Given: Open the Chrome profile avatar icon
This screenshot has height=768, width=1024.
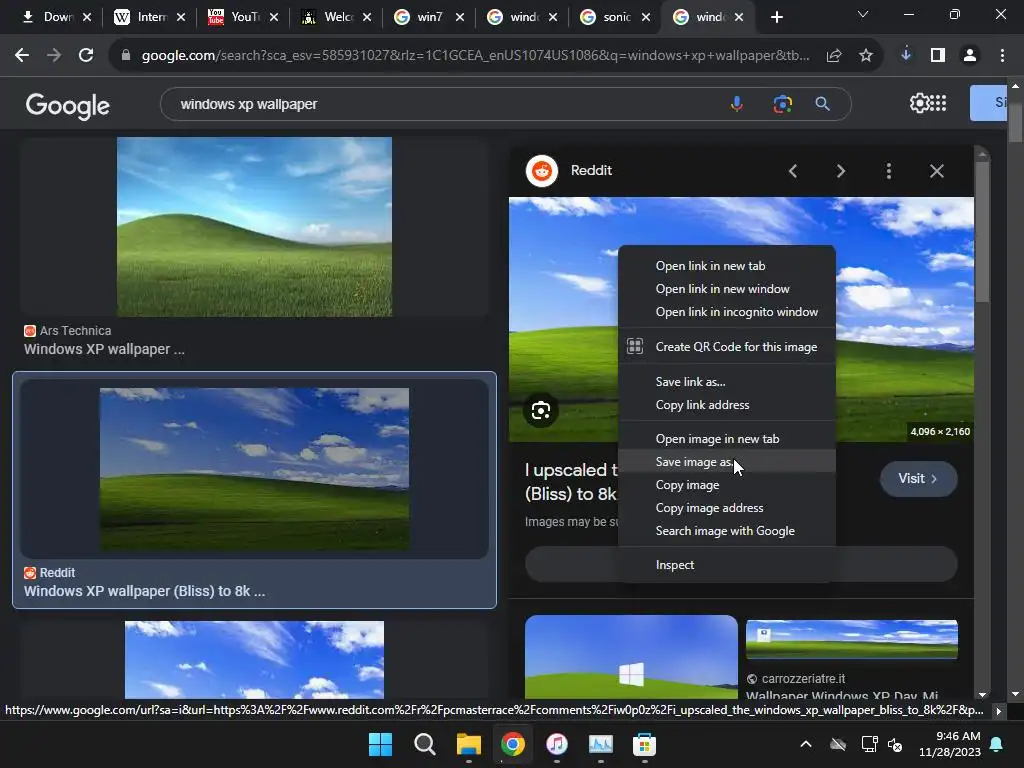Looking at the screenshot, I should [x=970, y=56].
